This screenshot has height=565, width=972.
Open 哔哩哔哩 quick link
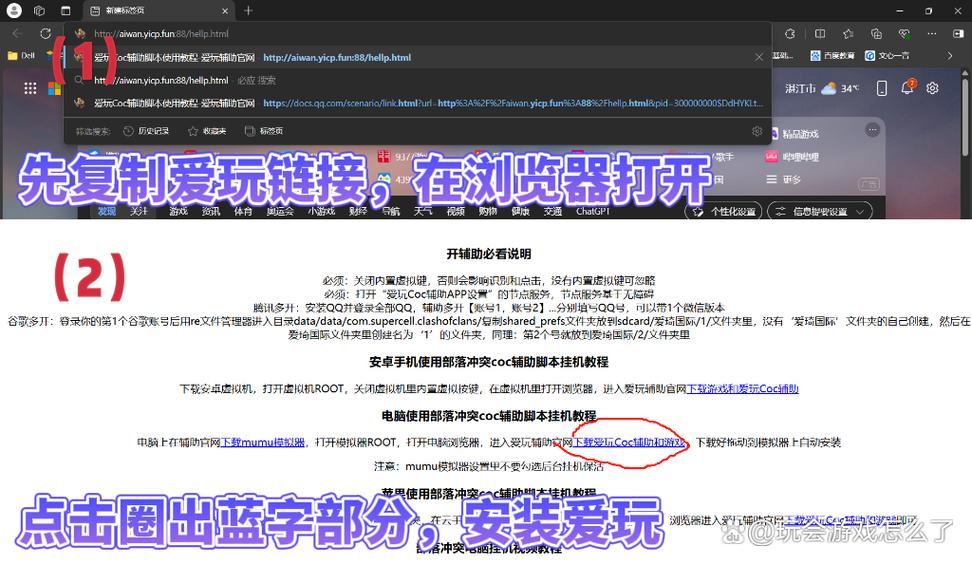coord(792,157)
